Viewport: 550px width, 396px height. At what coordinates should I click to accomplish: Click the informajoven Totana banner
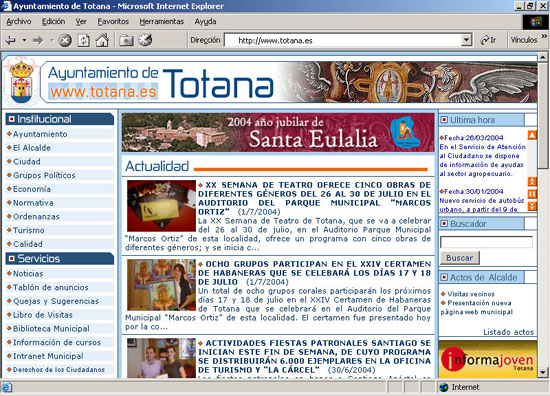(x=488, y=359)
